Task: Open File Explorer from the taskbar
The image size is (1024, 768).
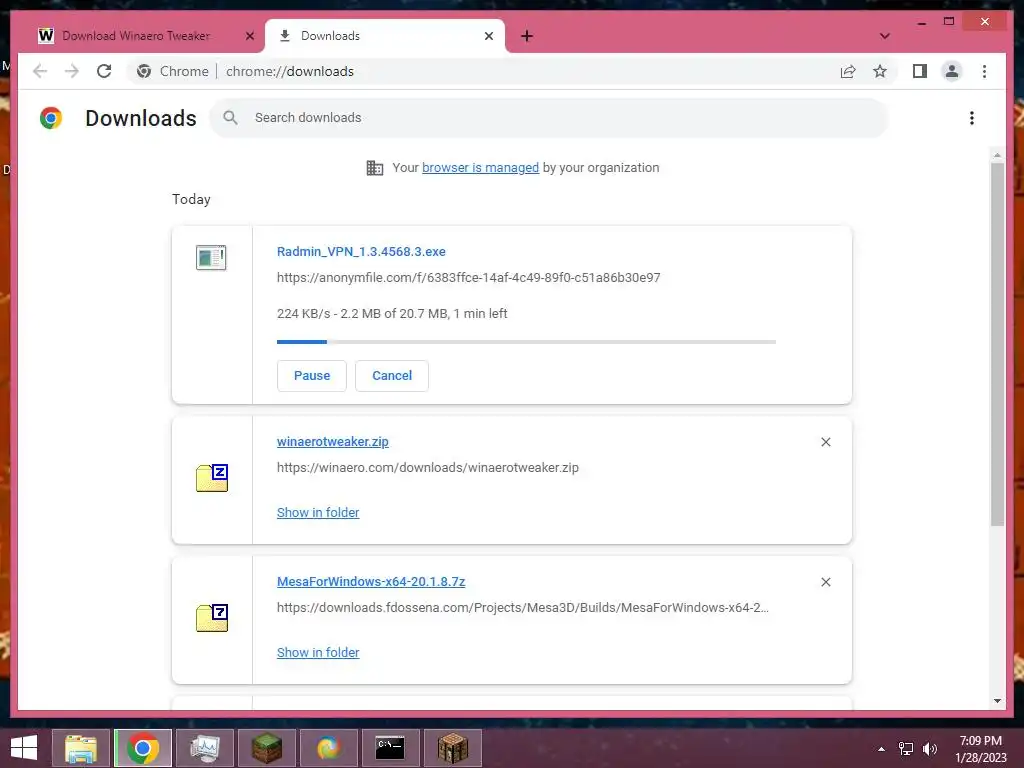Action: click(81, 748)
